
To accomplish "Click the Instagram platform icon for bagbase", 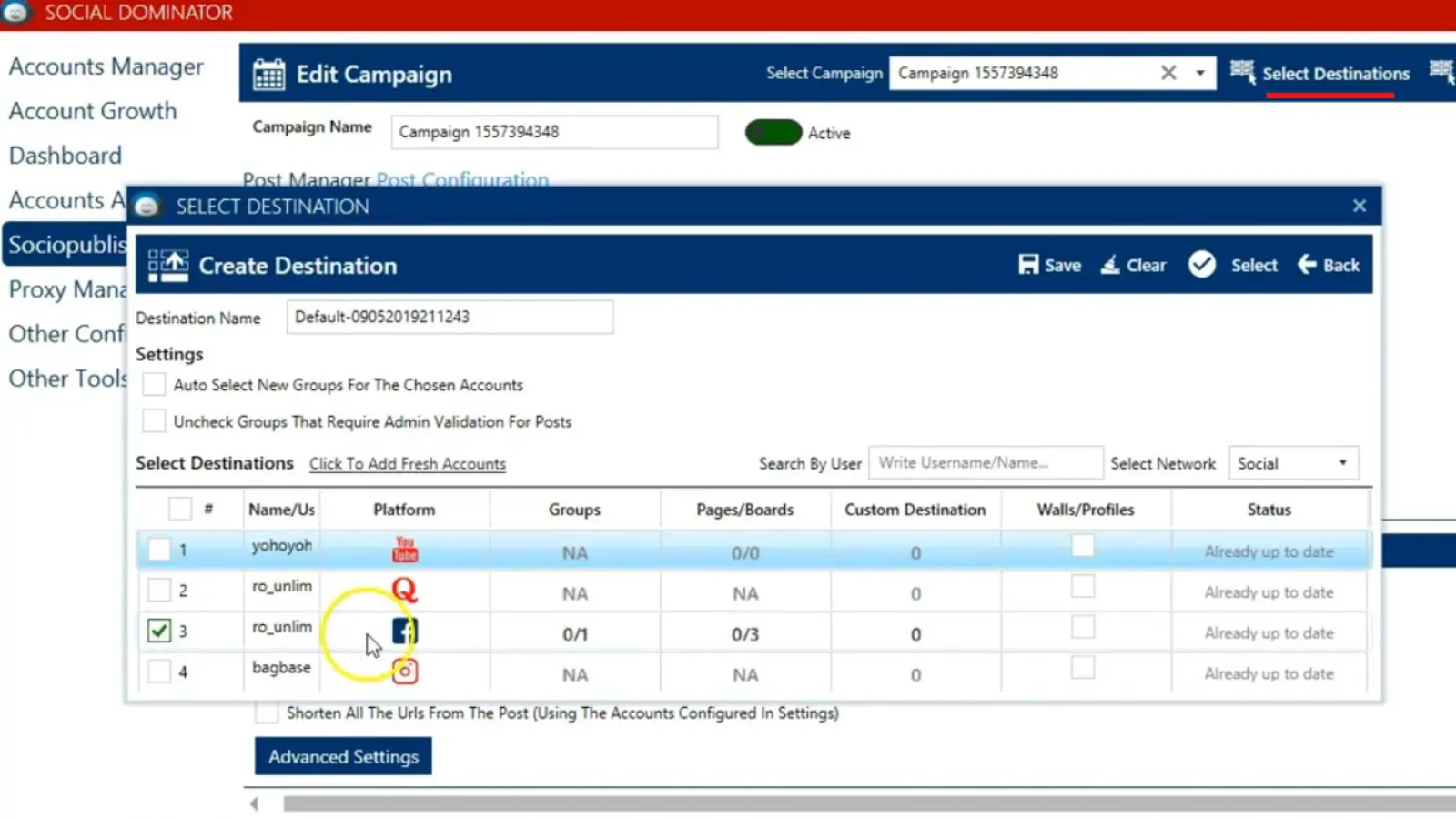I will coord(405,672).
